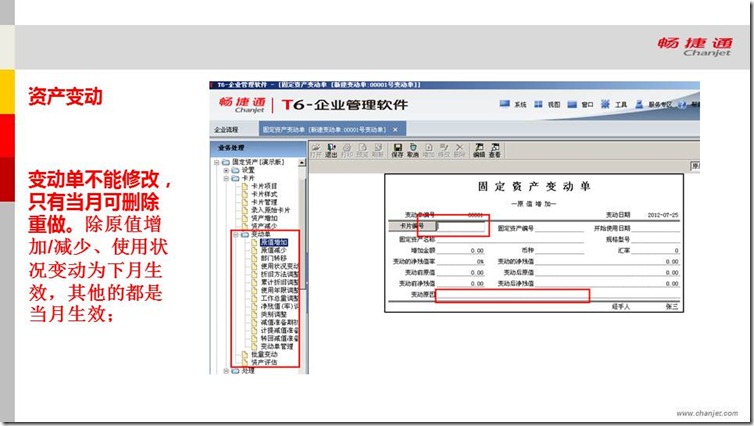Screen dimensions: 754x426
Task: Select 部门转移 under 变动单
Action: coord(274,258)
